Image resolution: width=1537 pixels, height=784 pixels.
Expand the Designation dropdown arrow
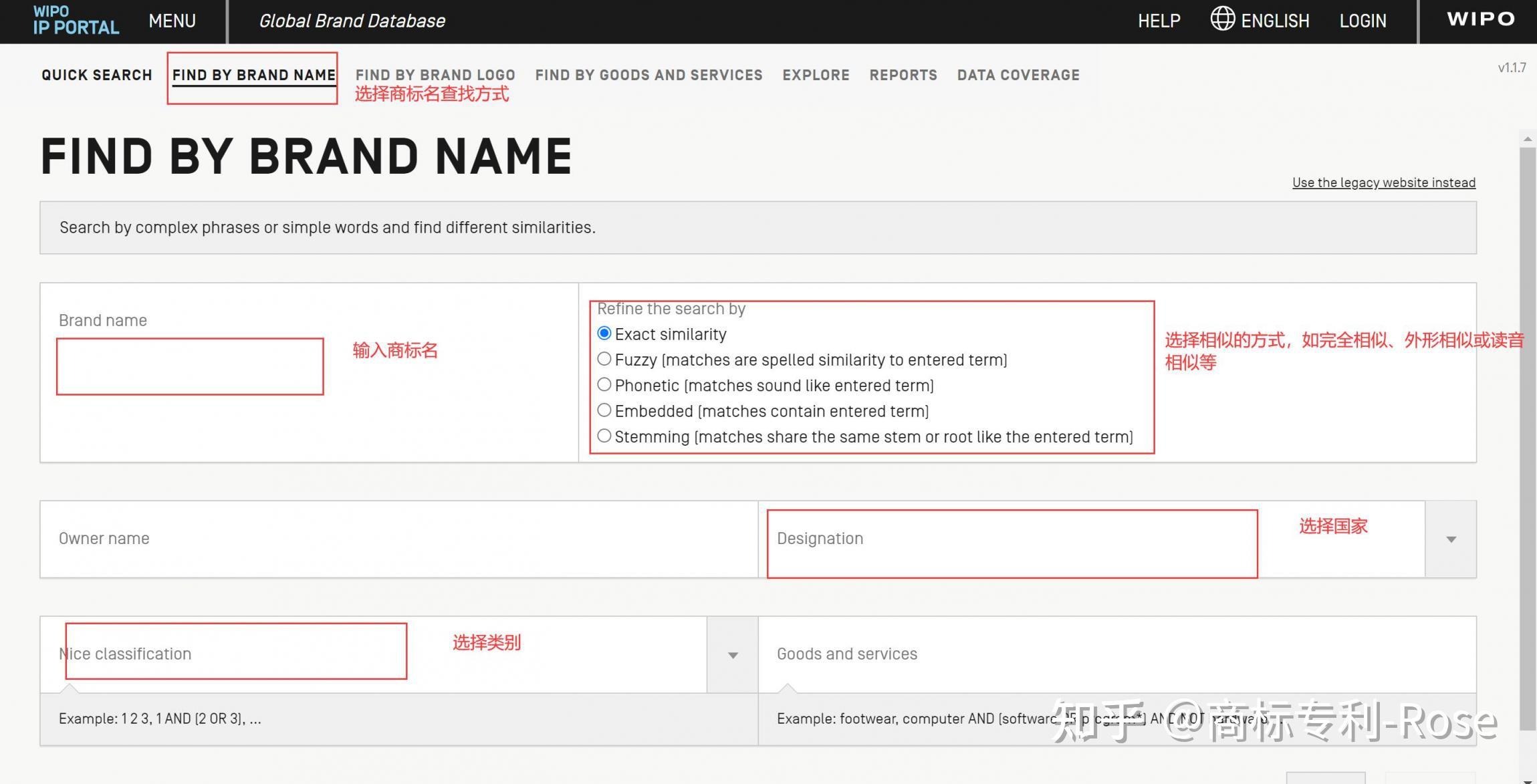click(1451, 539)
